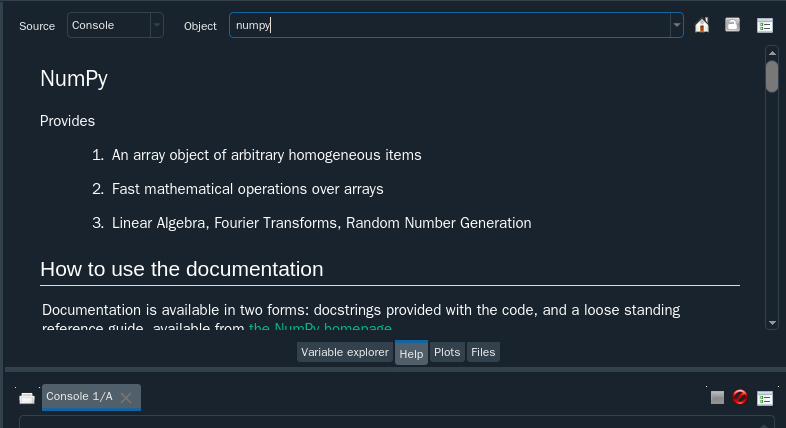Open the console pane options menu icon
The width and height of the screenshot is (786, 428).
tap(764, 398)
